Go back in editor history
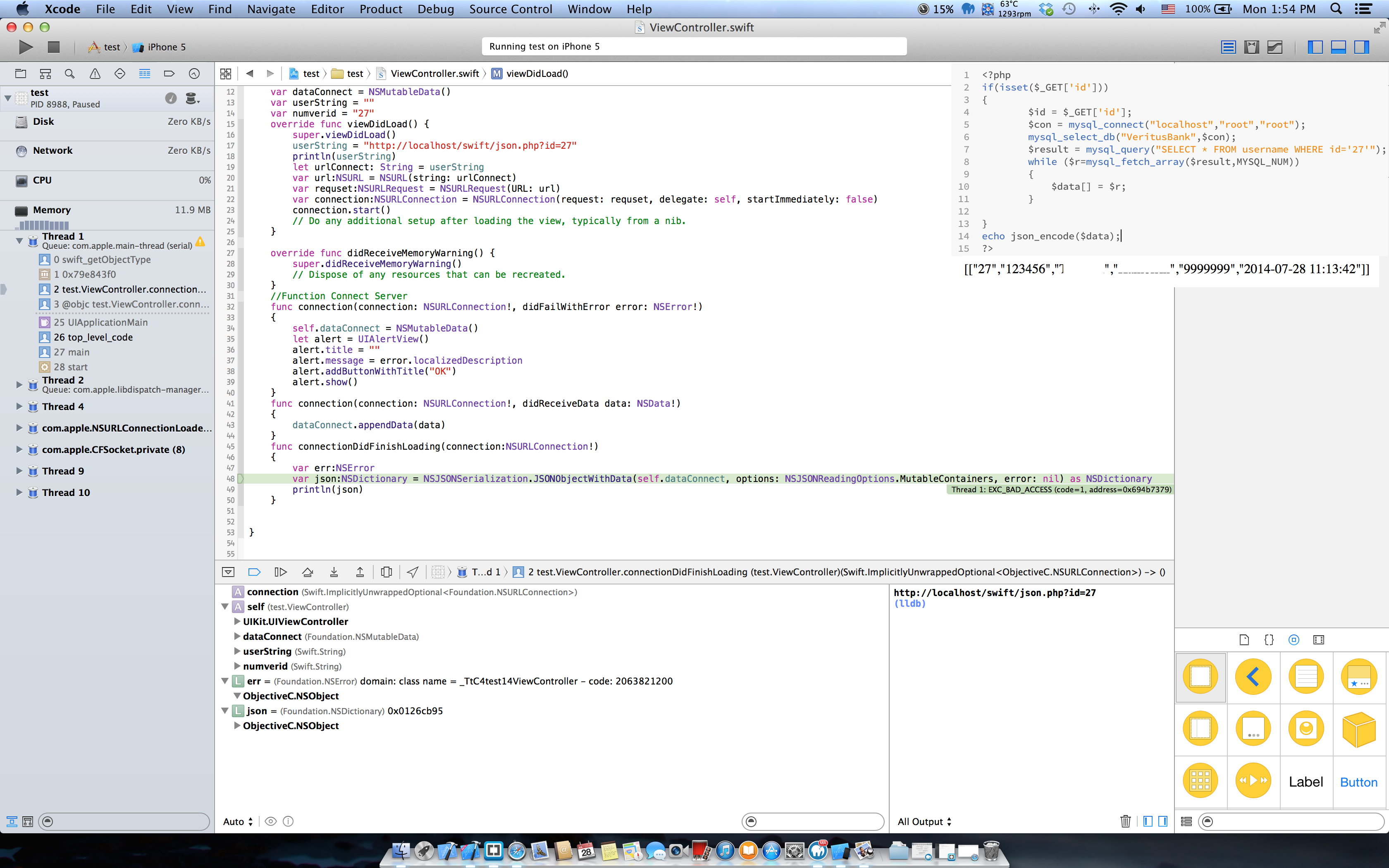 (250, 74)
